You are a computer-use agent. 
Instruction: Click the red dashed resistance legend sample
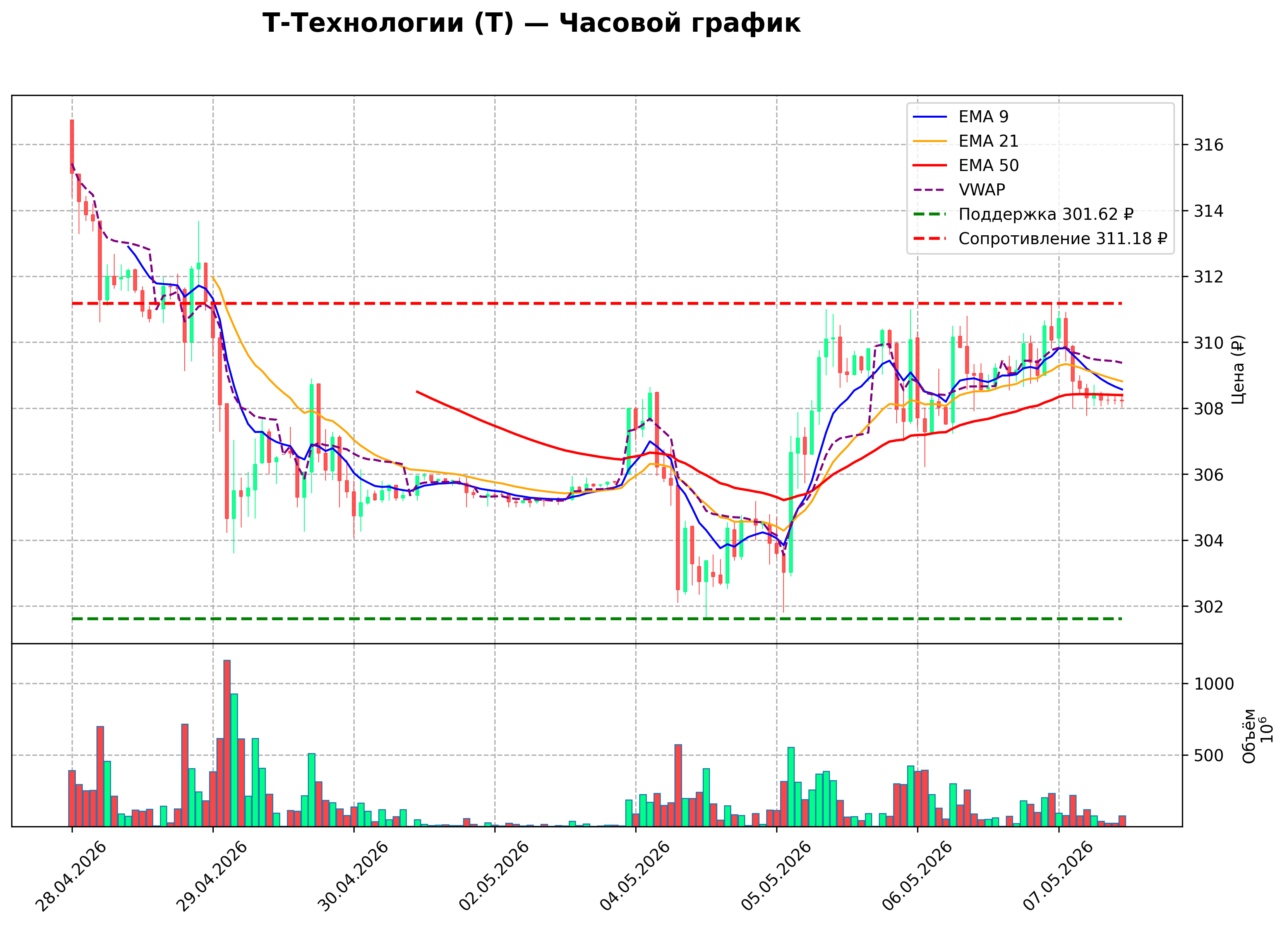pos(930,239)
